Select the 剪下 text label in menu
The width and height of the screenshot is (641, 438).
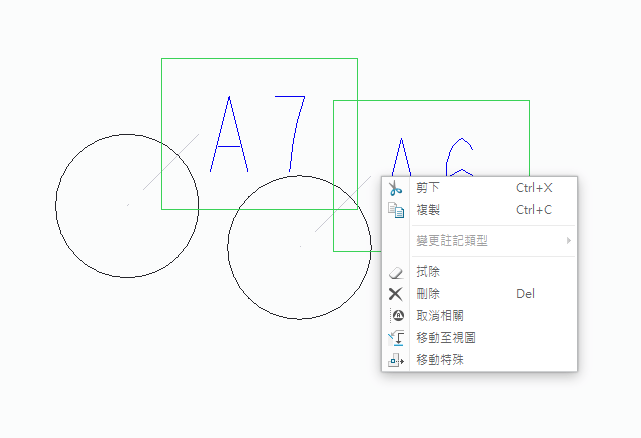pyautogui.click(x=428, y=188)
